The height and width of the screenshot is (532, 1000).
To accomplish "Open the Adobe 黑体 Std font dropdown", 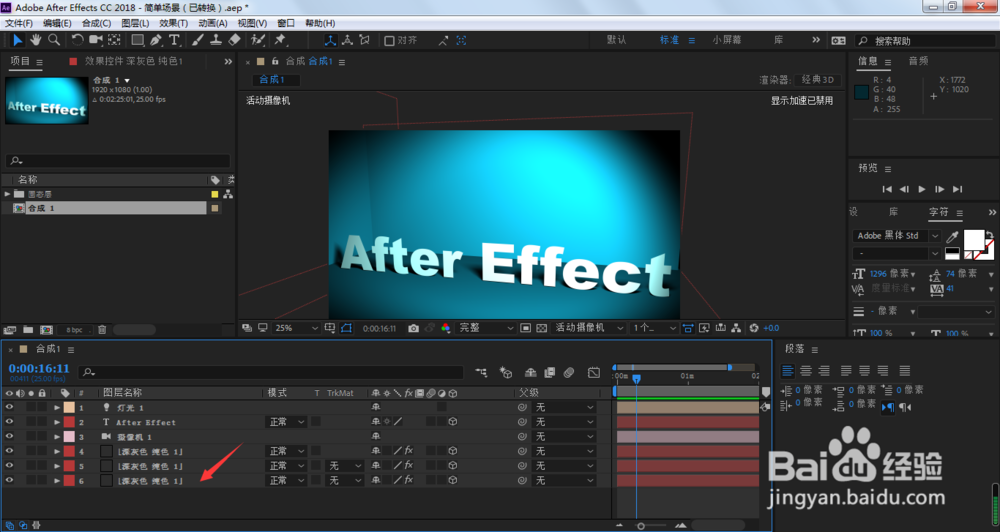I will pos(896,236).
